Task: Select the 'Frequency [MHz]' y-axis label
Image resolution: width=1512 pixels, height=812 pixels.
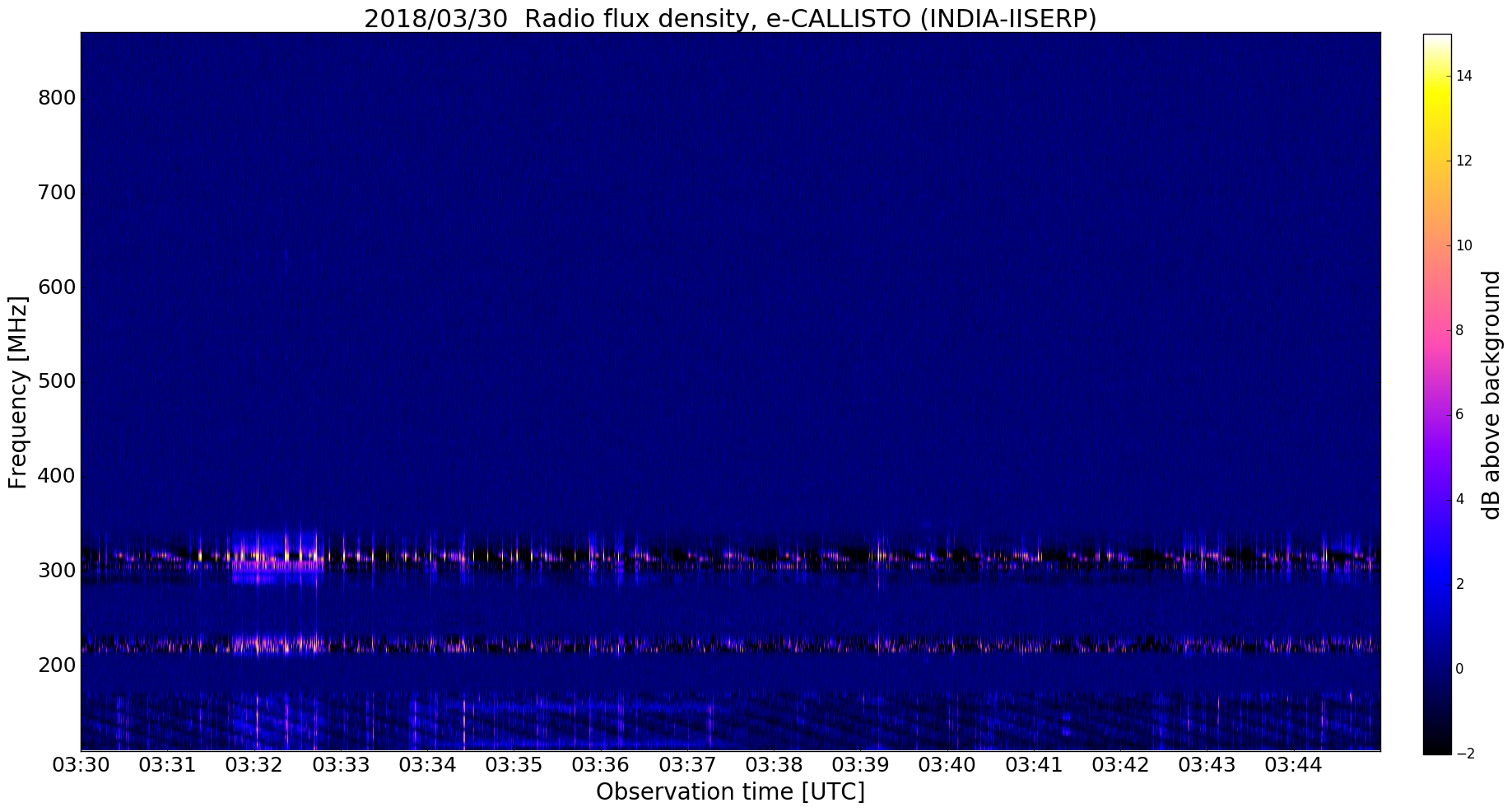Action: click(x=17, y=392)
